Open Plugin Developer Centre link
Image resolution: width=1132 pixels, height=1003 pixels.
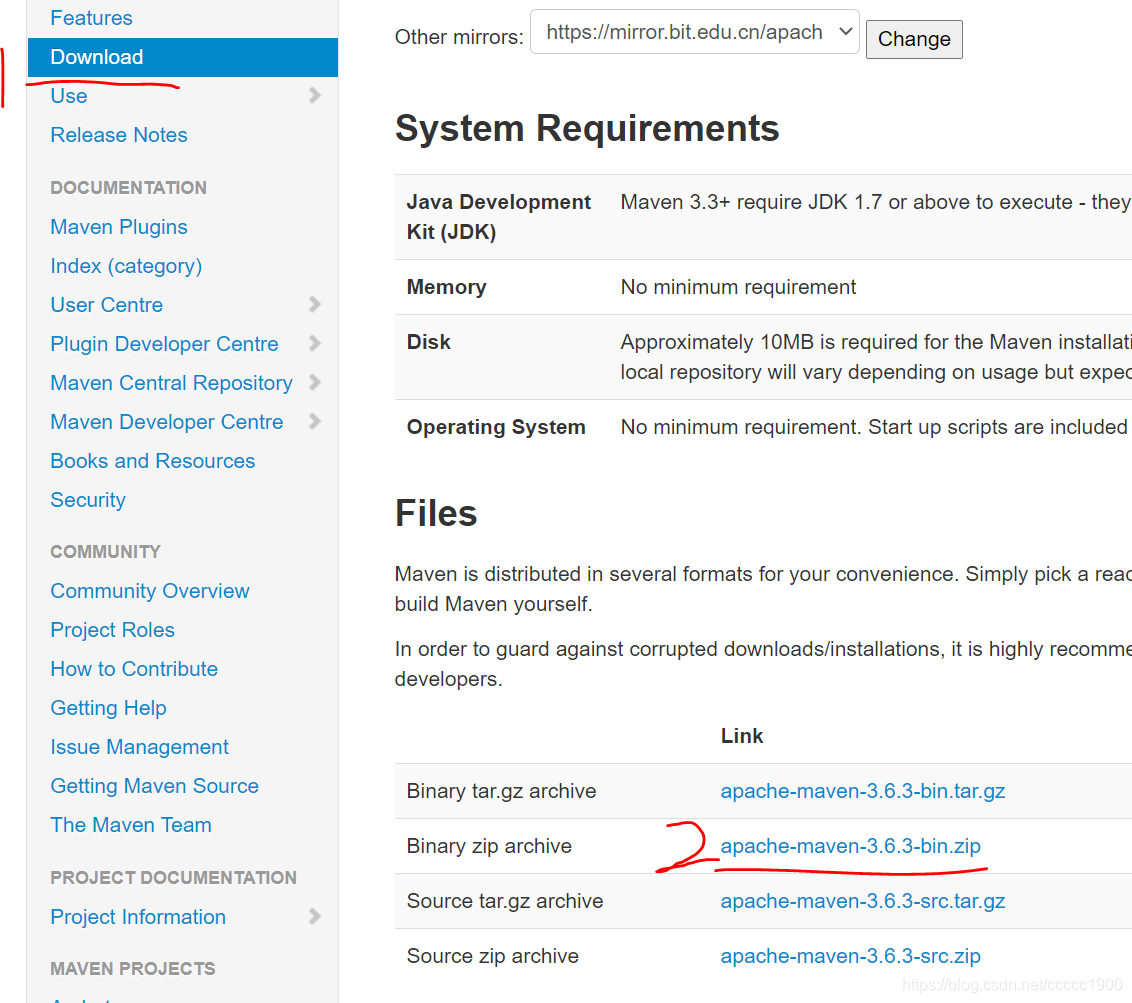pyautogui.click(x=164, y=344)
